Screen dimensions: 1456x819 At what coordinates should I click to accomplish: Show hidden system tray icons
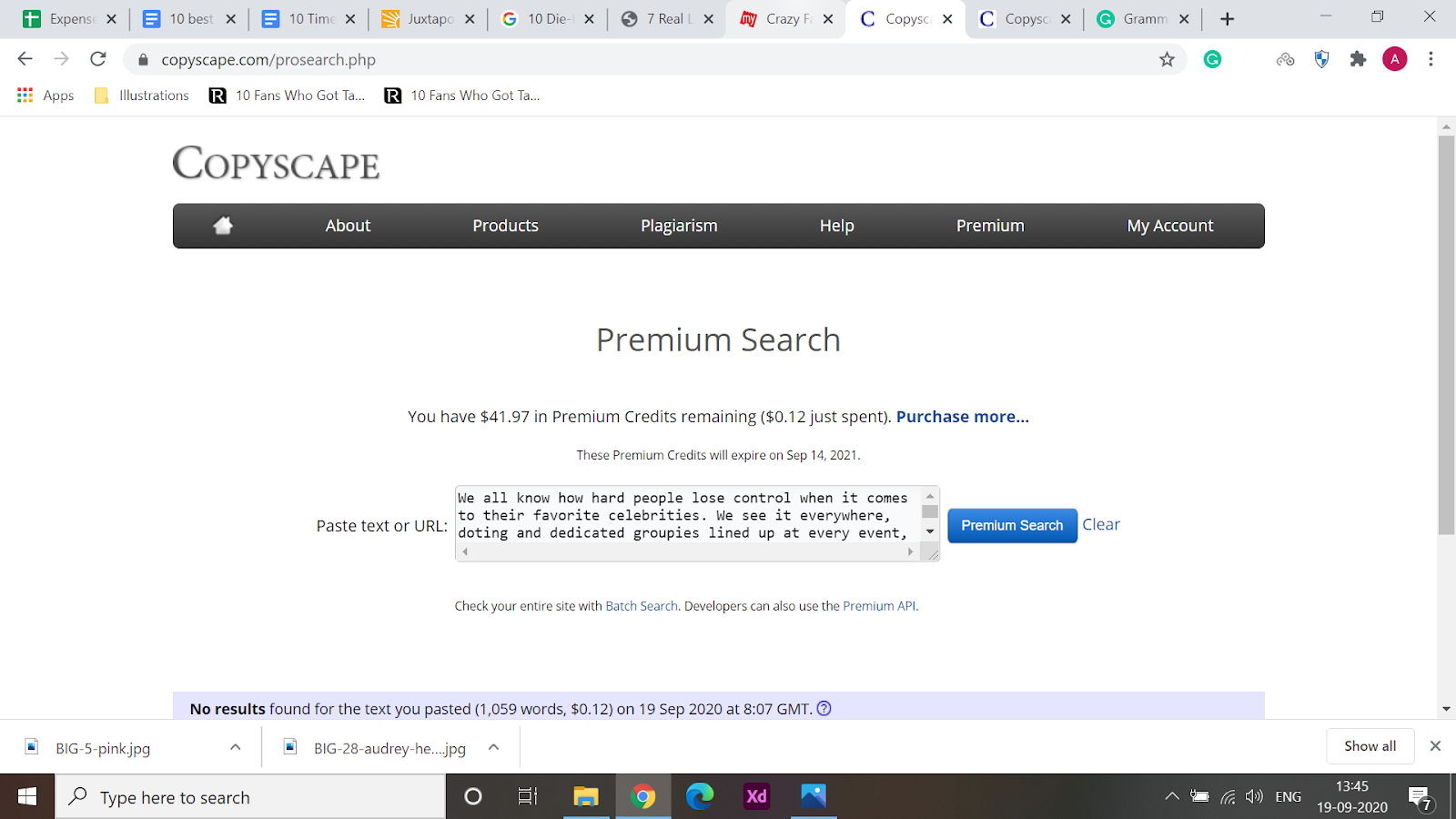[x=1172, y=797]
